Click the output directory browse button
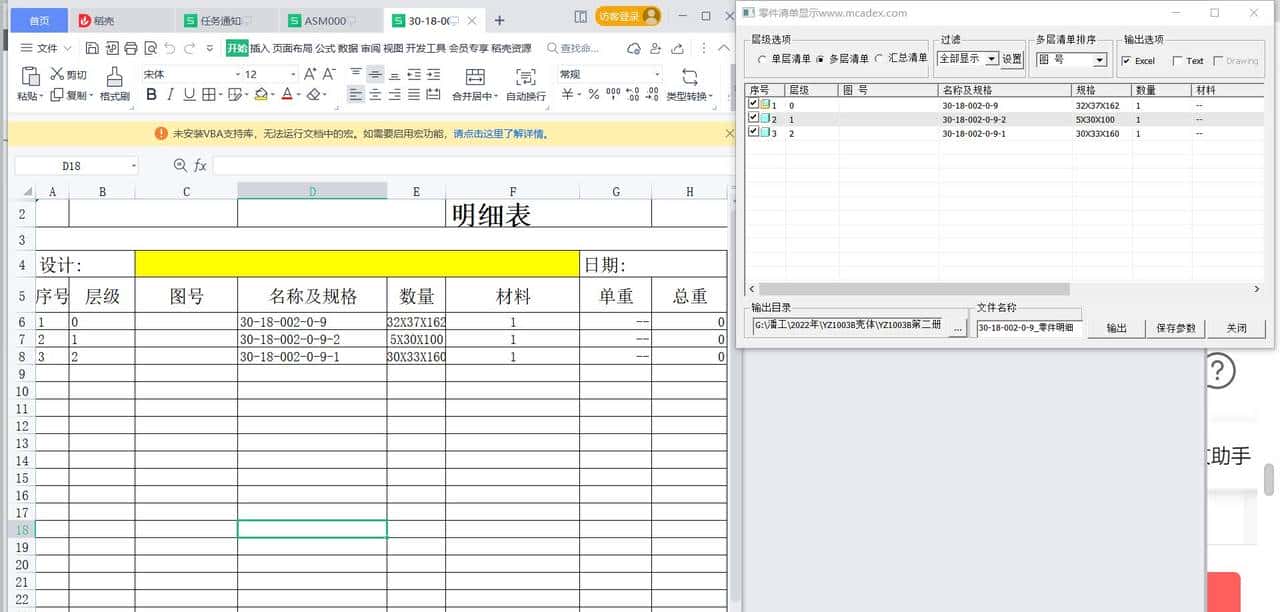 (957, 328)
